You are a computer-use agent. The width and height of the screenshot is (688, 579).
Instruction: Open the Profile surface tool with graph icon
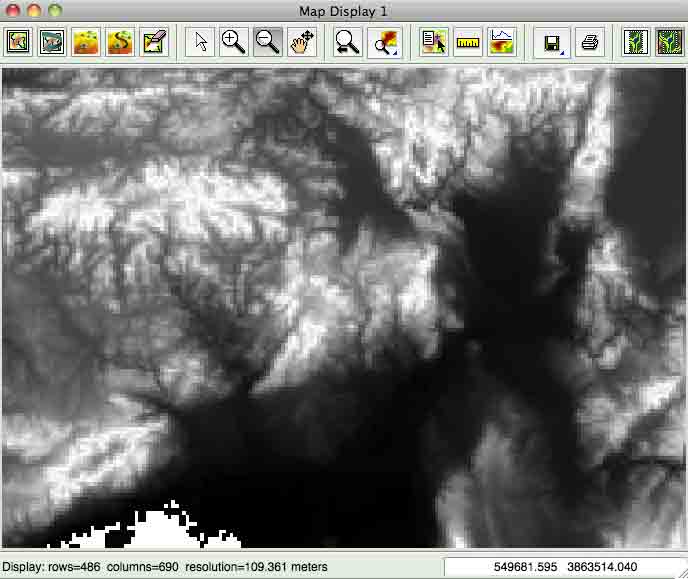tap(502, 42)
